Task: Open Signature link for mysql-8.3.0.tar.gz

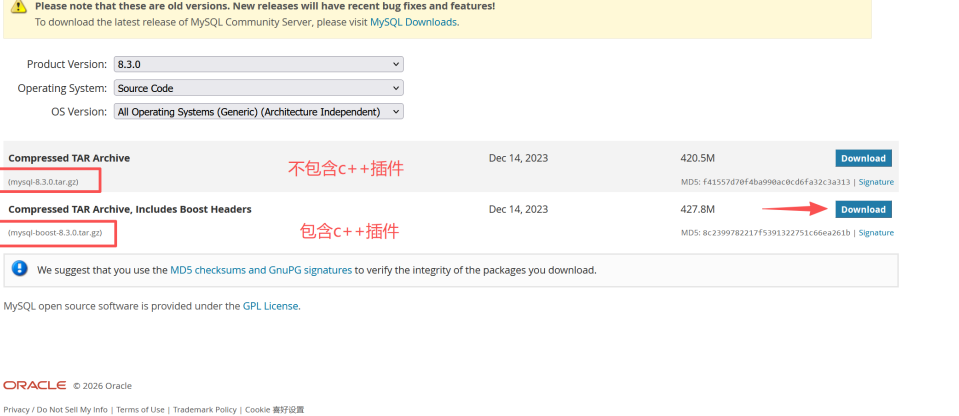Action: click(x=876, y=182)
